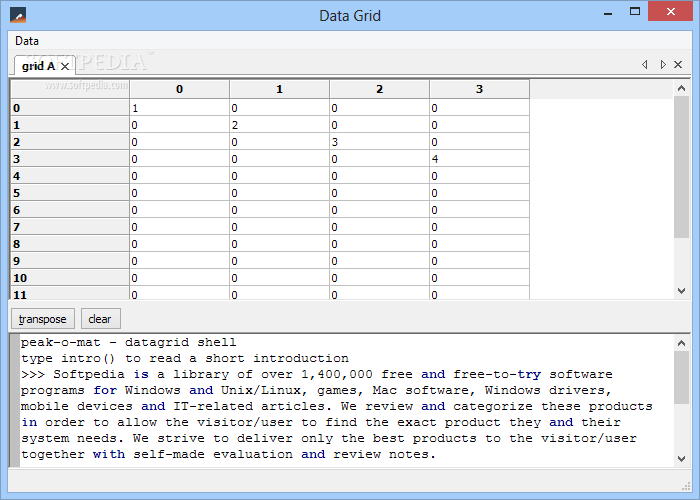Viewport: 700px width, 500px height.
Task: Select row 4 cell in column 3
Action: (479, 176)
